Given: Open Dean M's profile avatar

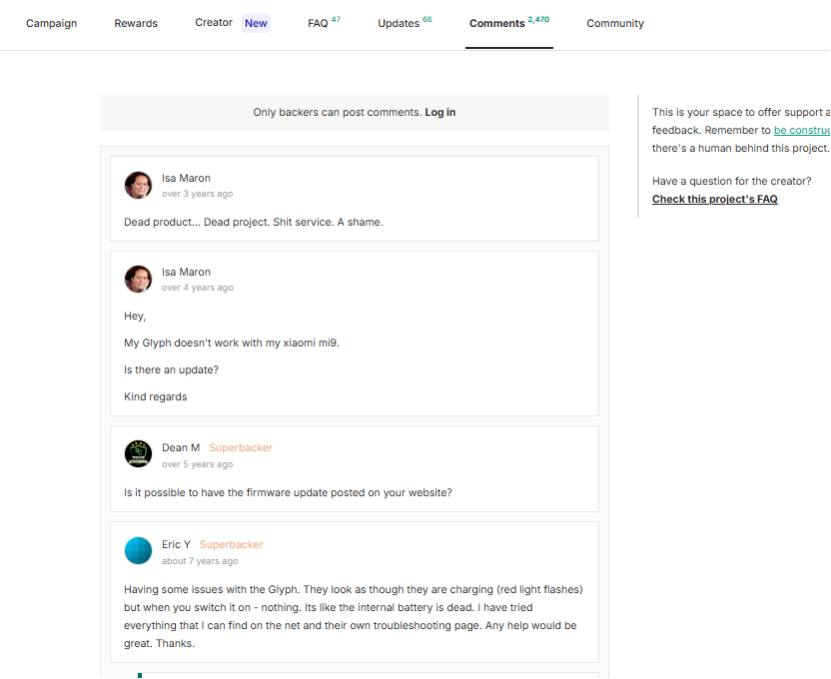Looking at the screenshot, I should pos(138,454).
